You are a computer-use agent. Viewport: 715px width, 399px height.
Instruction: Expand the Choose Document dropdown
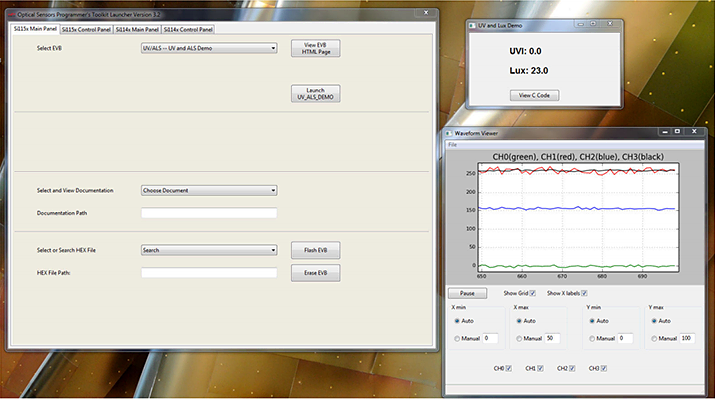coord(209,190)
